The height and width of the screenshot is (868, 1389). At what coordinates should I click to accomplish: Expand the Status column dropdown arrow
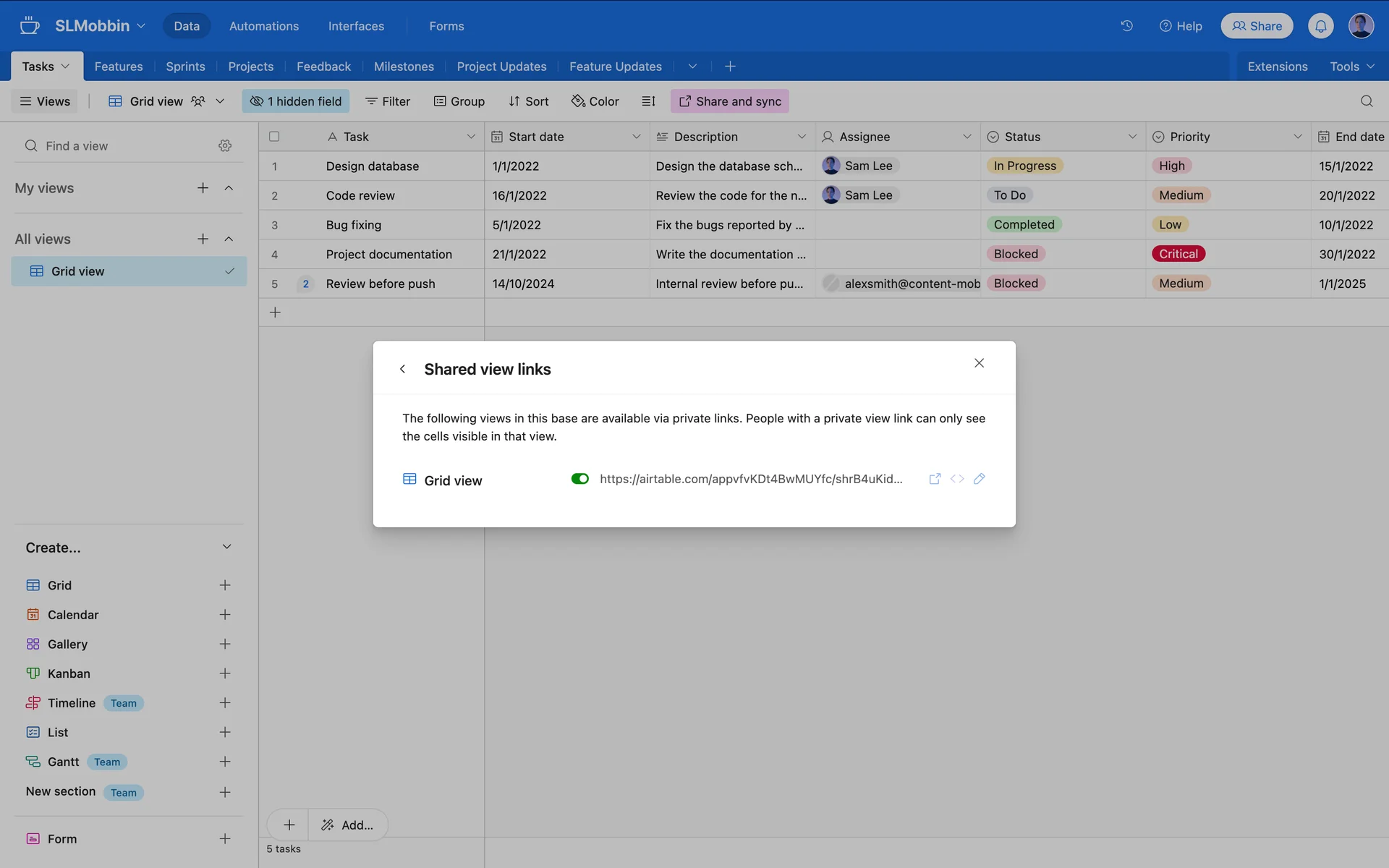(1132, 137)
